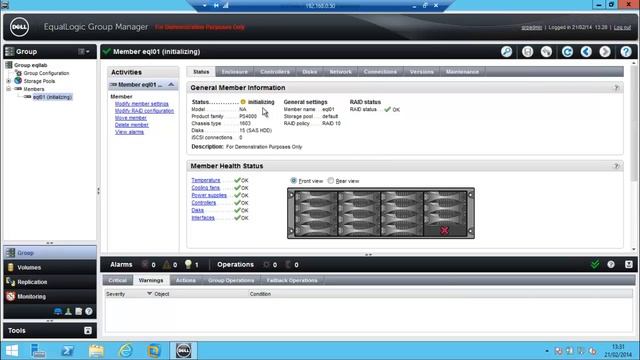This screenshot has width=640, height=360.
Task: Click Modify member settings link
Action: (142, 104)
